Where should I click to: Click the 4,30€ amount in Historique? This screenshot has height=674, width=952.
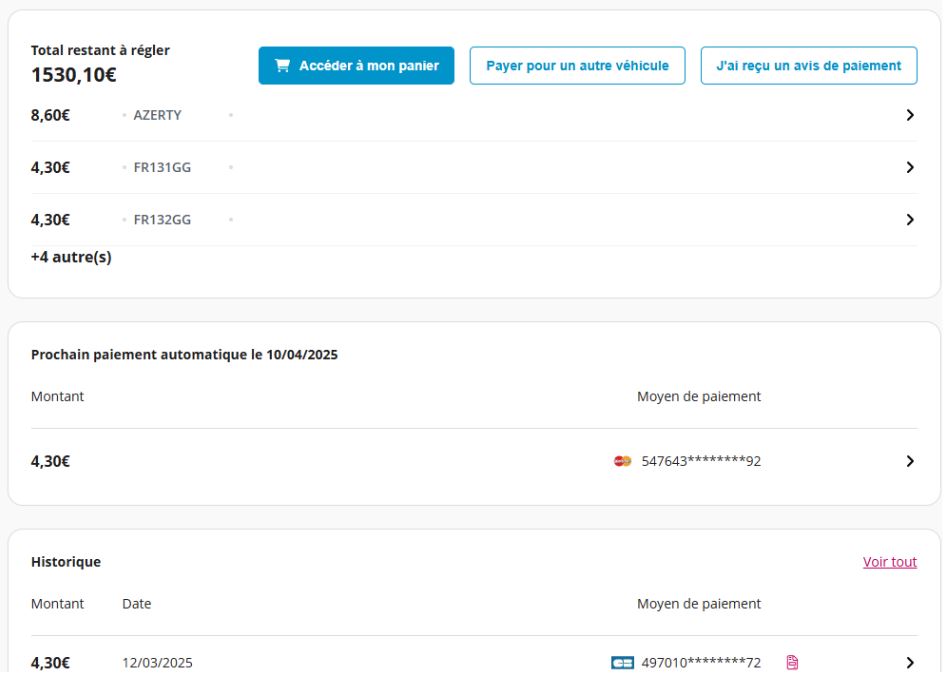click(50, 662)
